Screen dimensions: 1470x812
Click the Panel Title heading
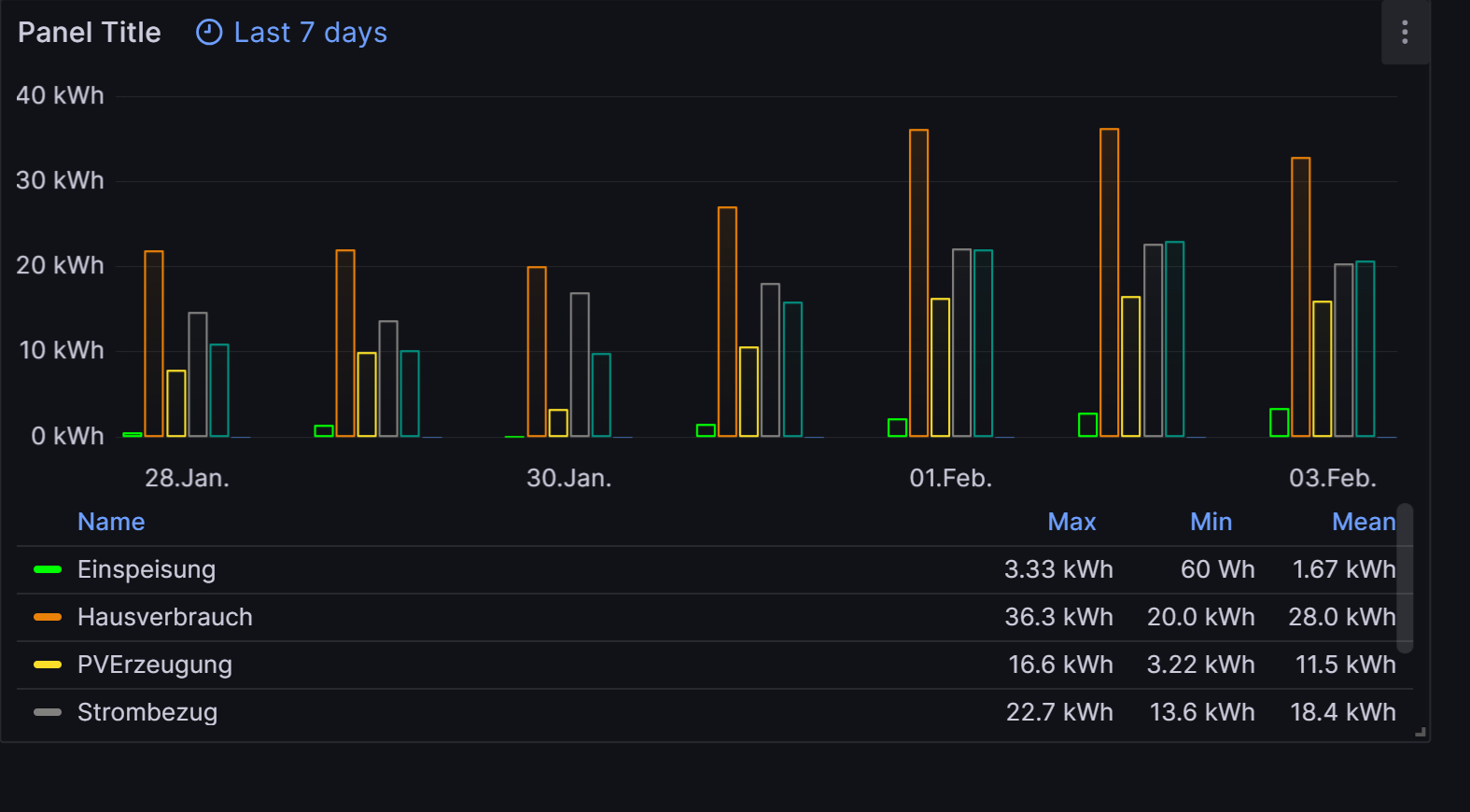click(x=90, y=33)
